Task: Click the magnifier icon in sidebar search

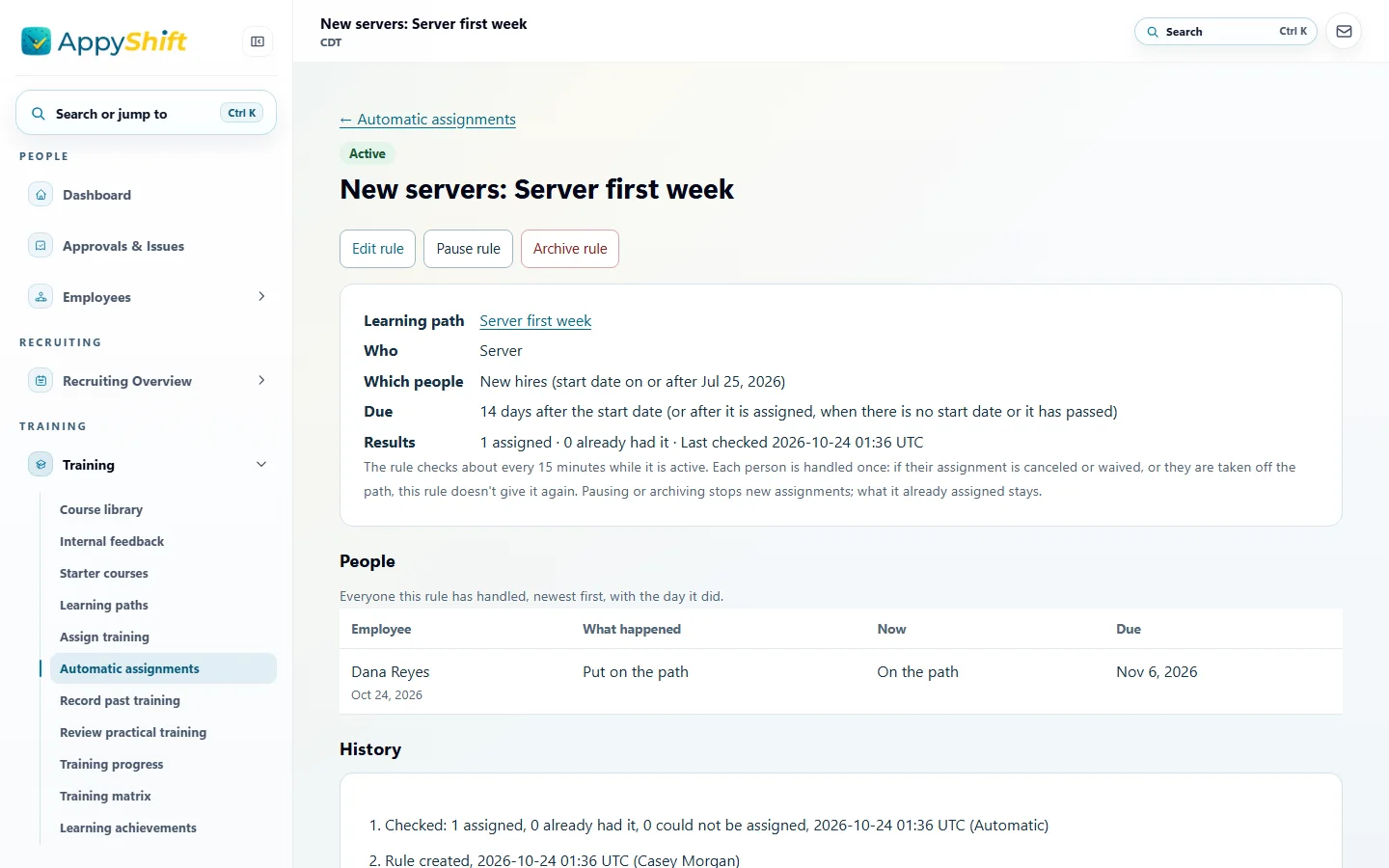Action: (x=39, y=114)
